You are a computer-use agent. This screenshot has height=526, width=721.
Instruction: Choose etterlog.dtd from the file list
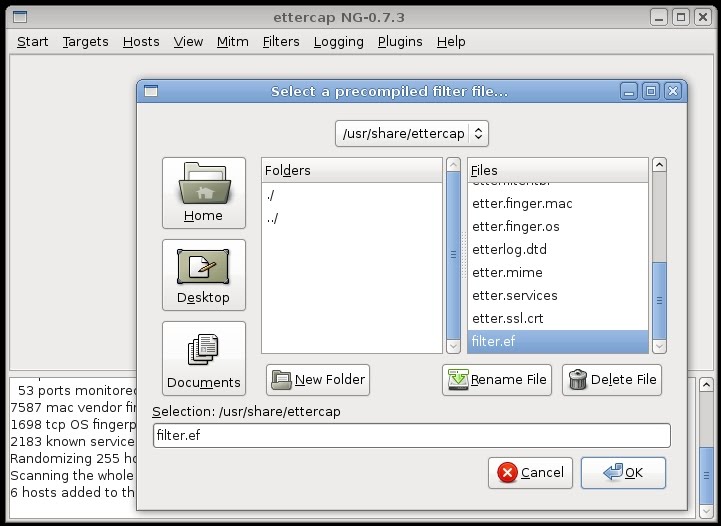(509, 250)
